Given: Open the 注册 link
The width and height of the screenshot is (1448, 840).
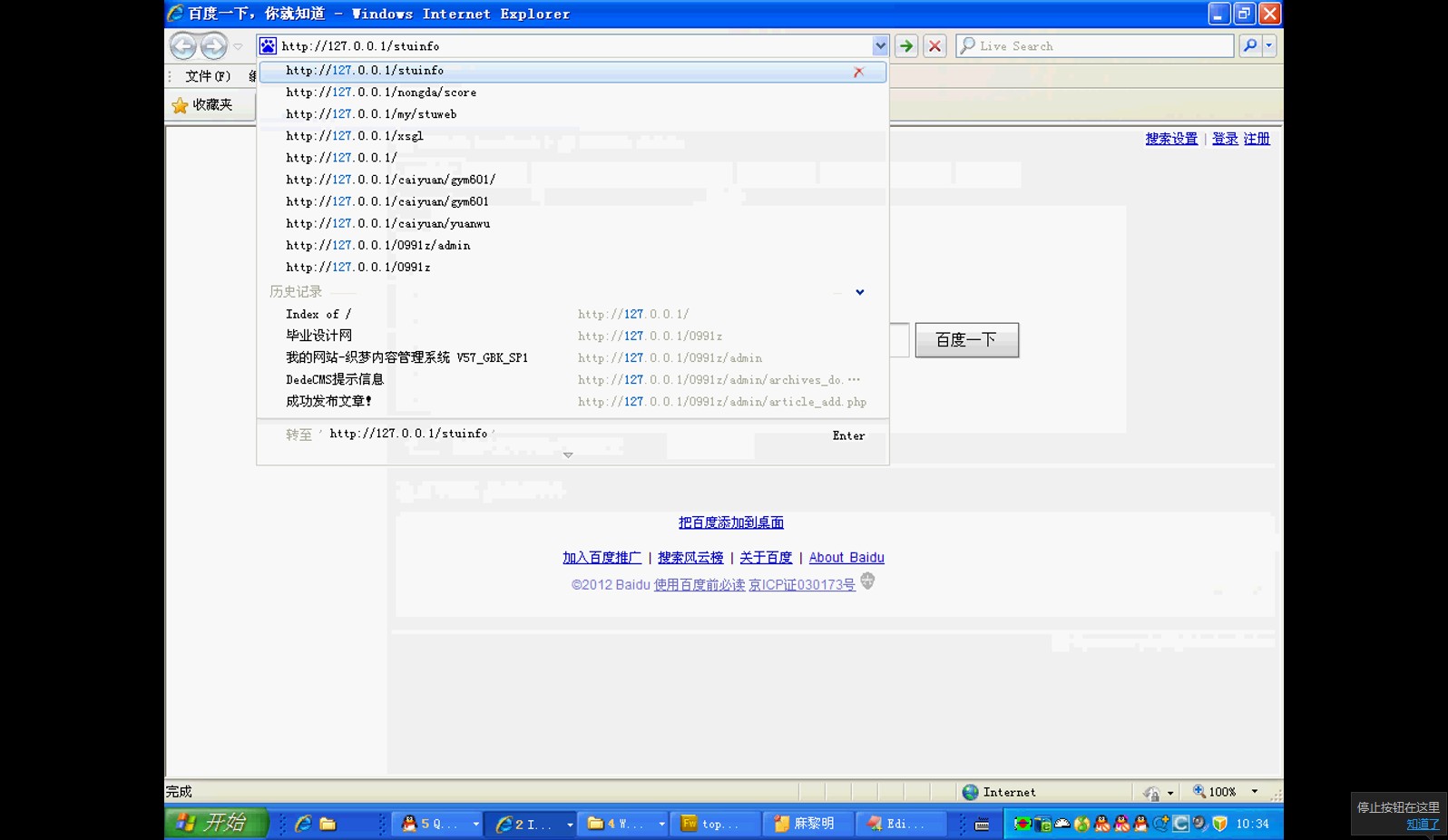Looking at the screenshot, I should point(1257,139).
